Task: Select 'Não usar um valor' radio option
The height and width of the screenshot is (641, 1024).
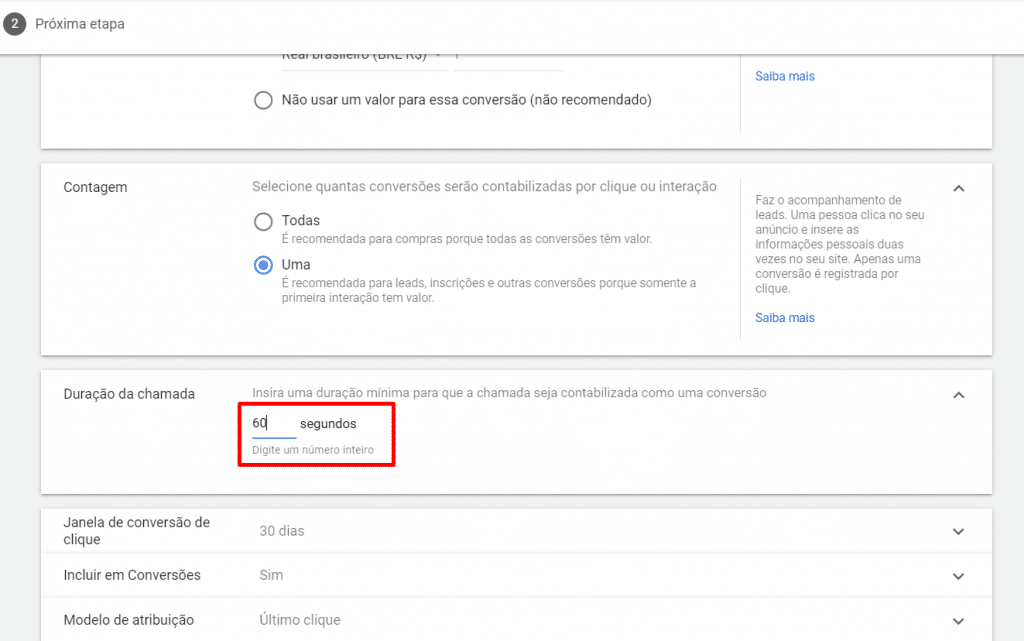Action: [x=263, y=100]
